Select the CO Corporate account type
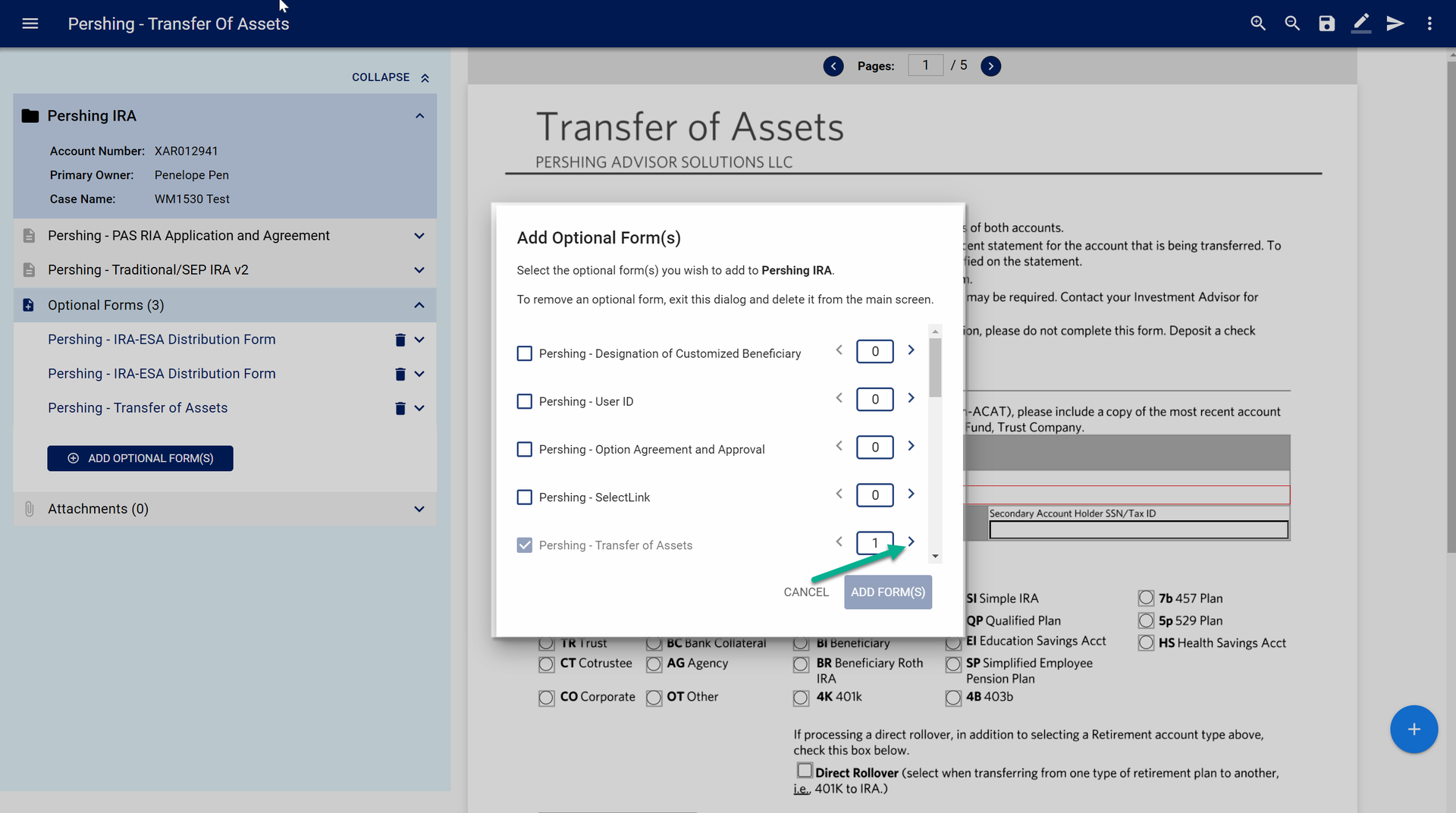 (x=546, y=698)
